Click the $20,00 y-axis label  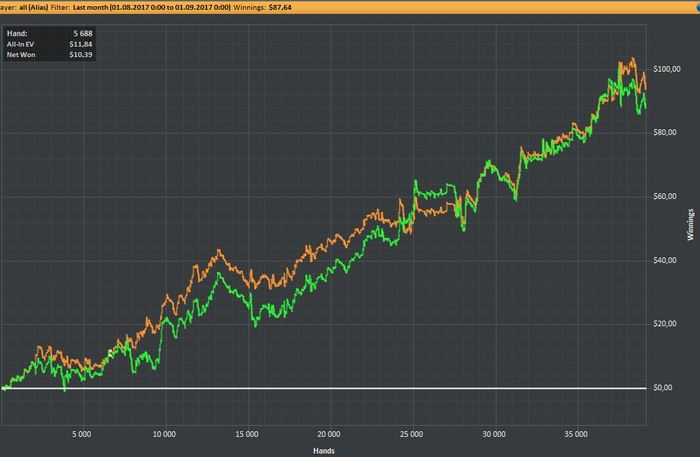coord(665,324)
